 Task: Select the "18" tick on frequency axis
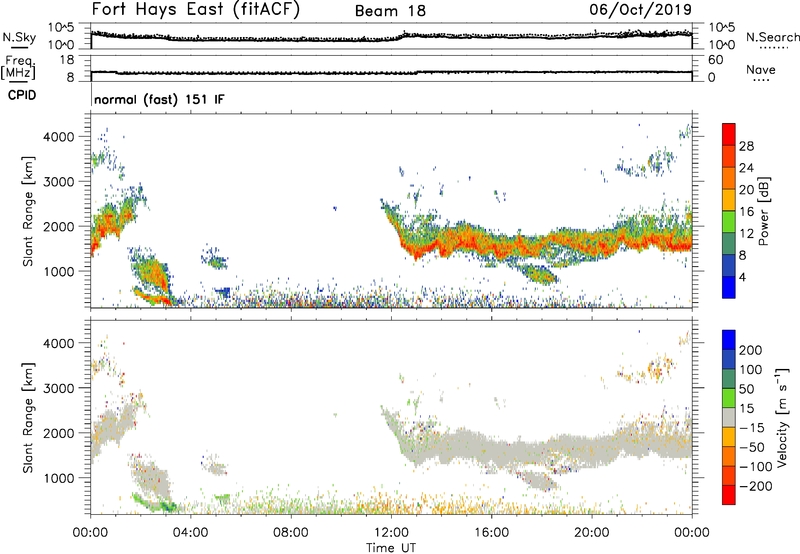point(67,60)
